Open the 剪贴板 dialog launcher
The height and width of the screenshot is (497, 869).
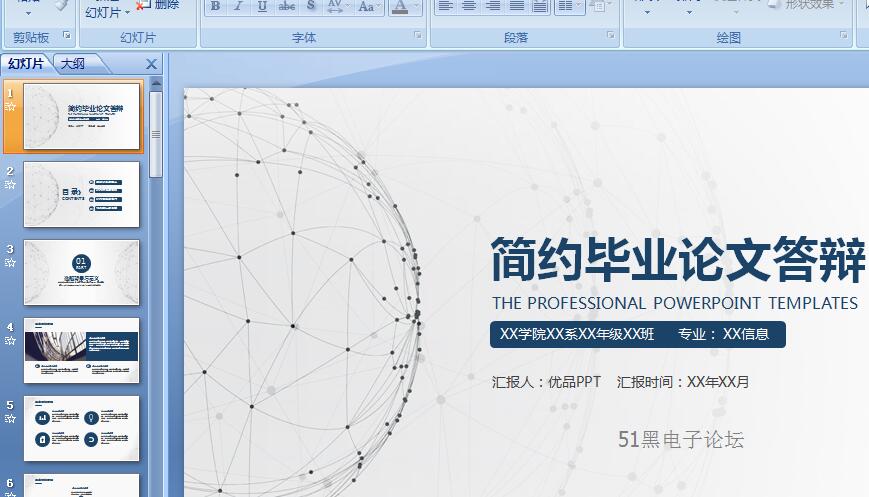coord(67,35)
